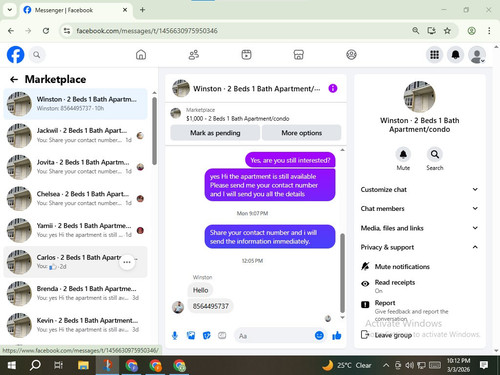
Task: Click the chat message area scrollbar
Action: point(342,273)
